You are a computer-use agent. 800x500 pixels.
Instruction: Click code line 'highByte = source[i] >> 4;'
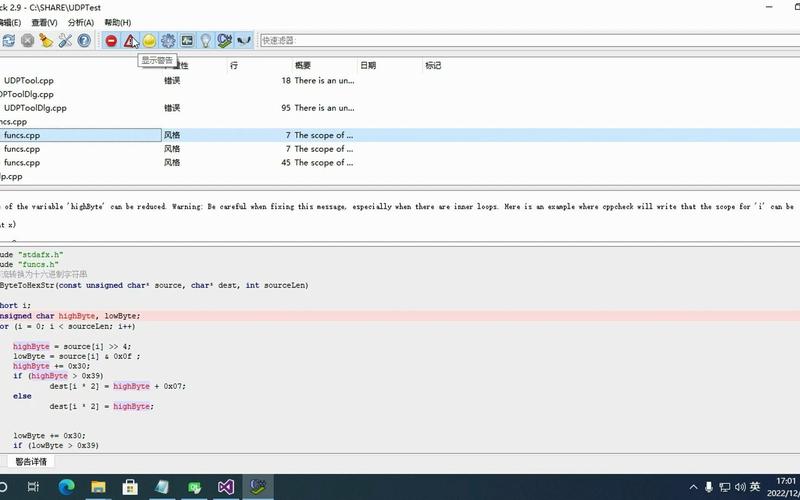click(72, 346)
